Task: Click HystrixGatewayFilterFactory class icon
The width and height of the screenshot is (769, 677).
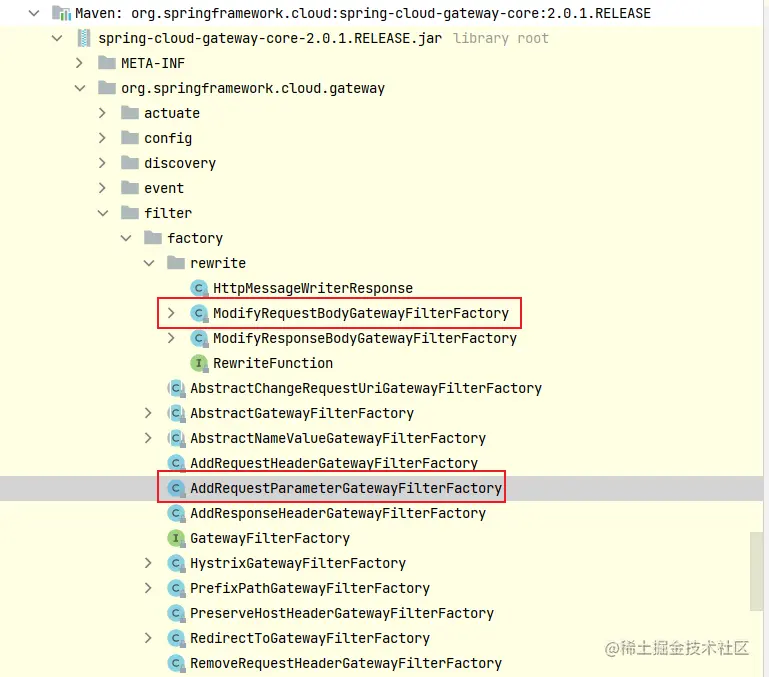Action: (x=176, y=563)
